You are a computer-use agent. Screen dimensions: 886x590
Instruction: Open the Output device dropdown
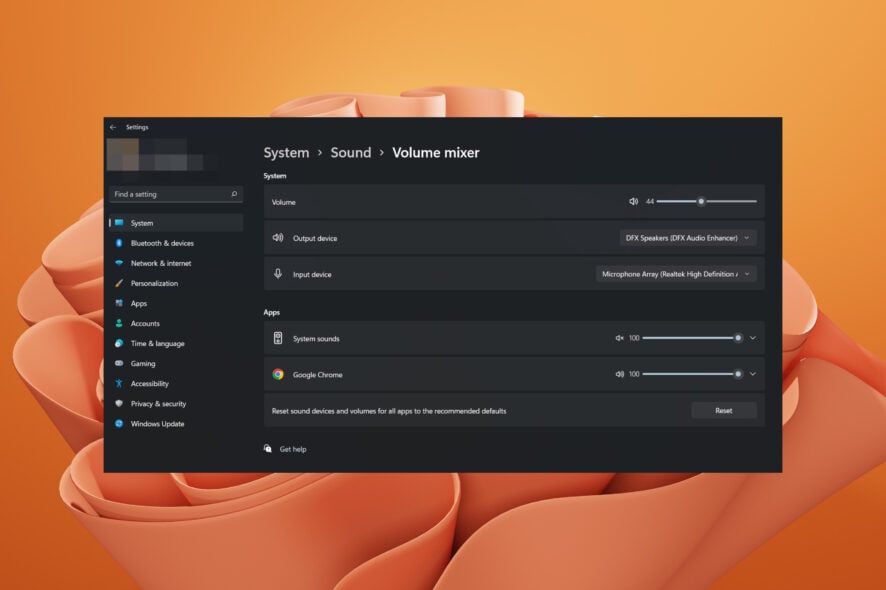[x=688, y=238]
